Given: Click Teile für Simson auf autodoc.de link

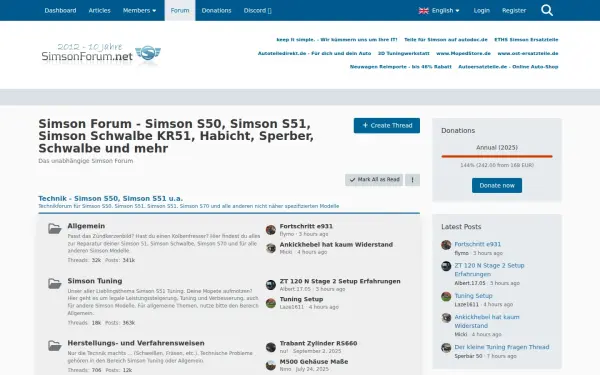Looking at the screenshot, I should [446, 40].
